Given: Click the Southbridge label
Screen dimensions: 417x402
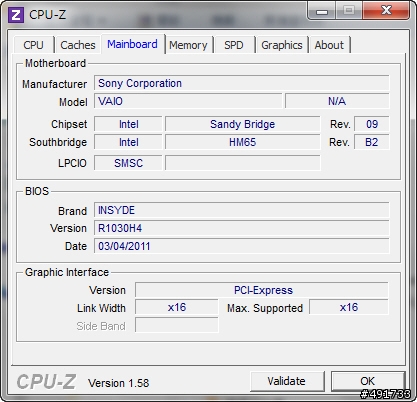Looking at the screenshot, I should [58, 142].
